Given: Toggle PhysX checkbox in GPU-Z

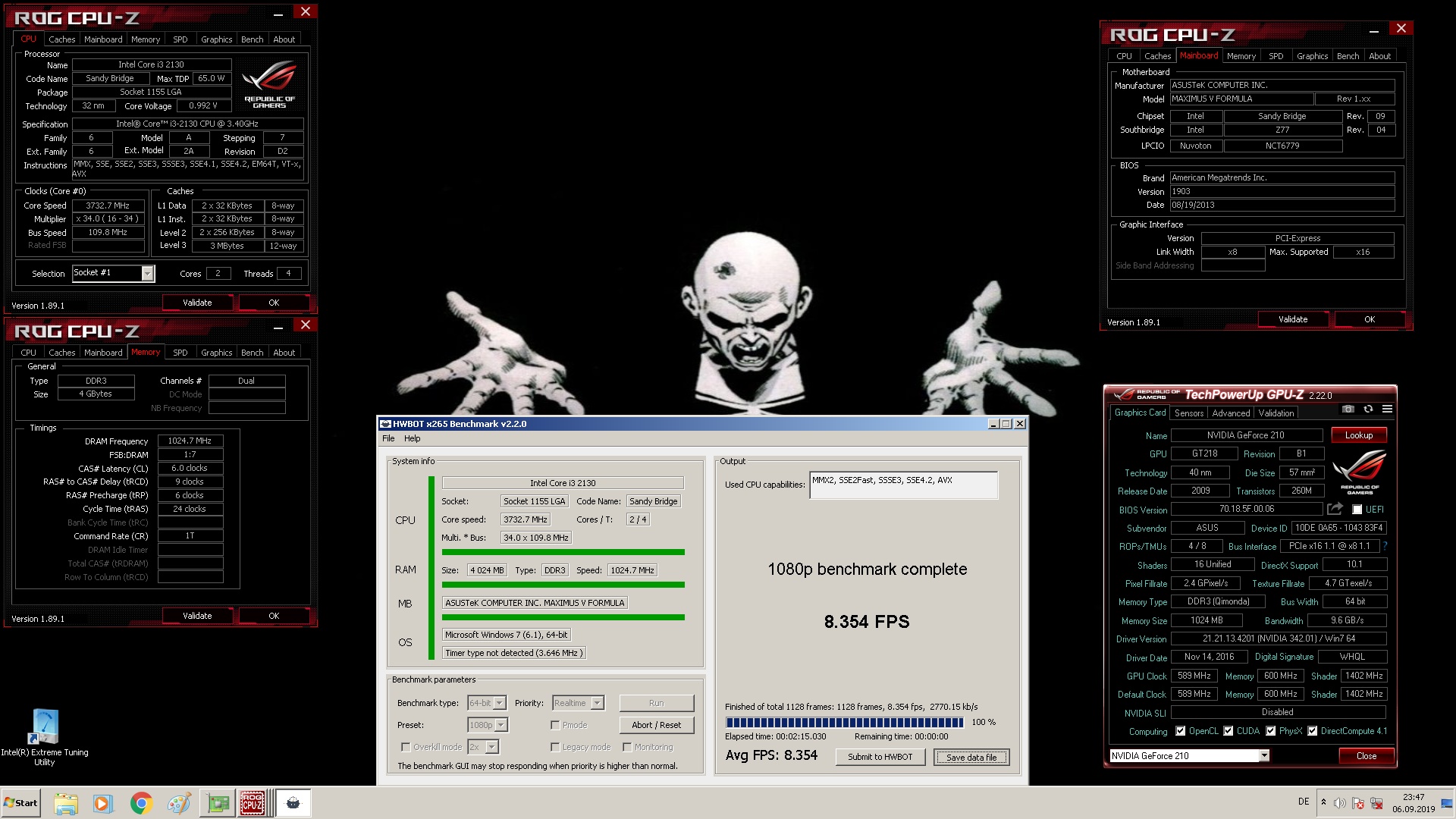Looking at the screenshot, I should [1270, 731].
